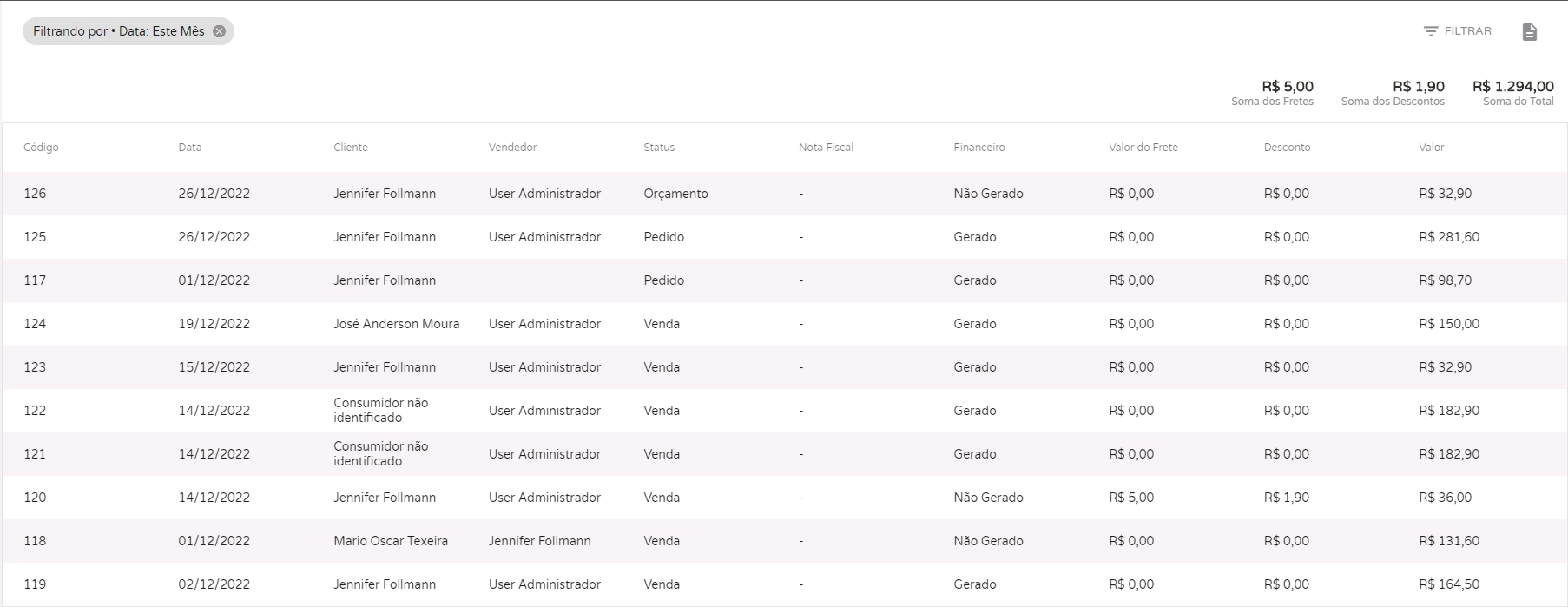Click the Nota Fiscal column header
This screenshot has width=1568, height=607.
click(x=826, y=148)
